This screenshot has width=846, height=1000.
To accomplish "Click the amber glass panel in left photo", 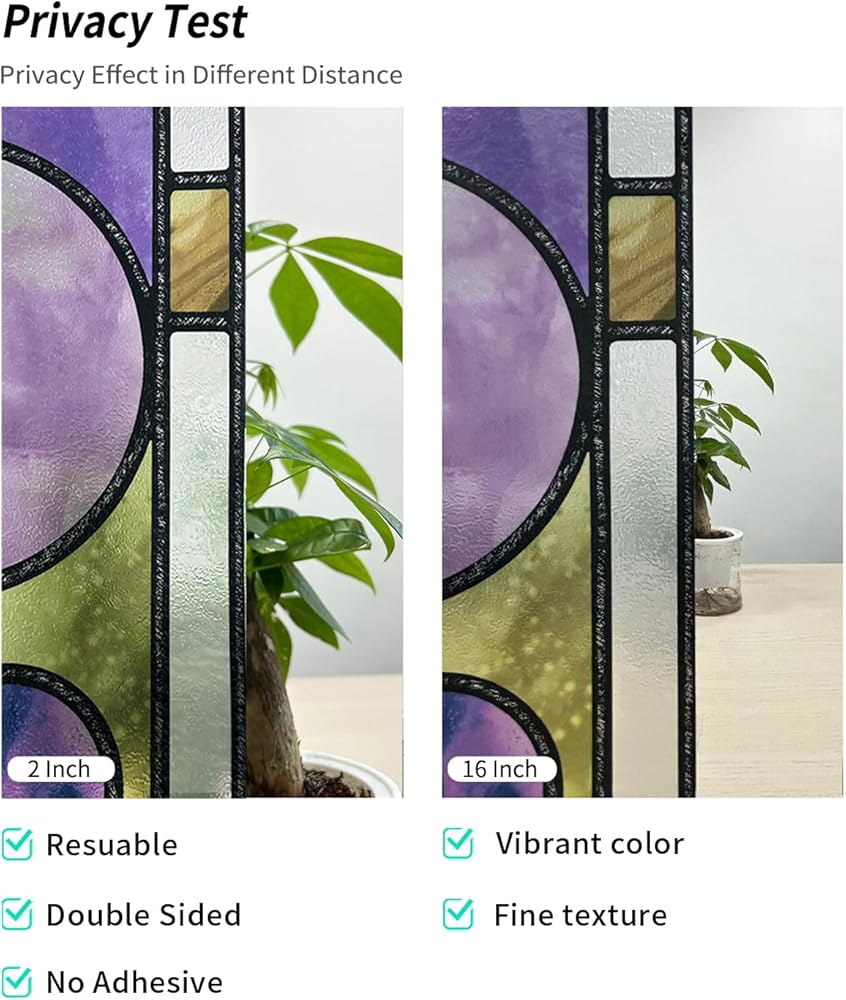I will click(200, 251).
